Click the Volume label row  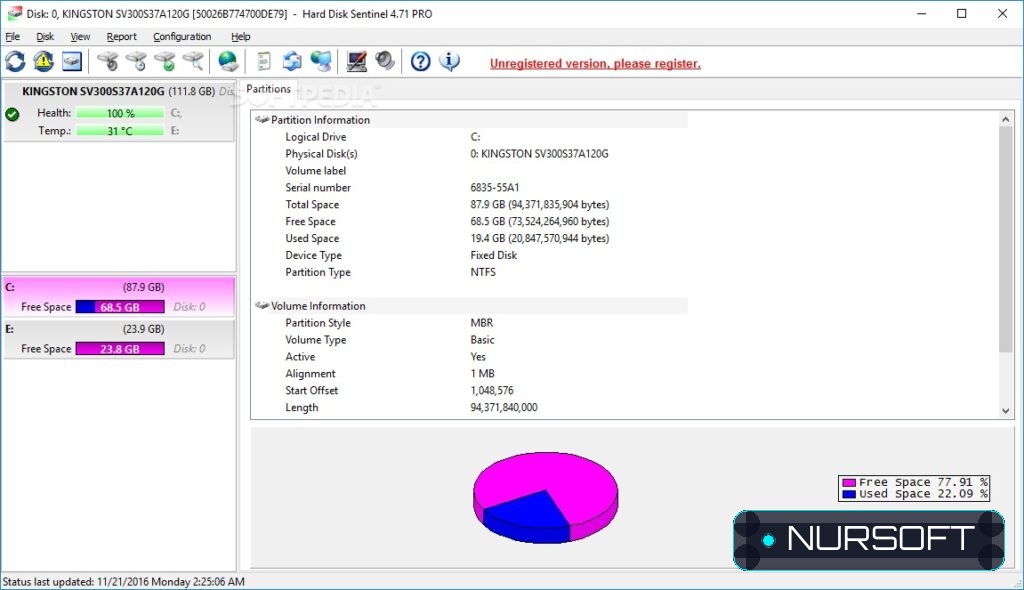coord(470,171)
